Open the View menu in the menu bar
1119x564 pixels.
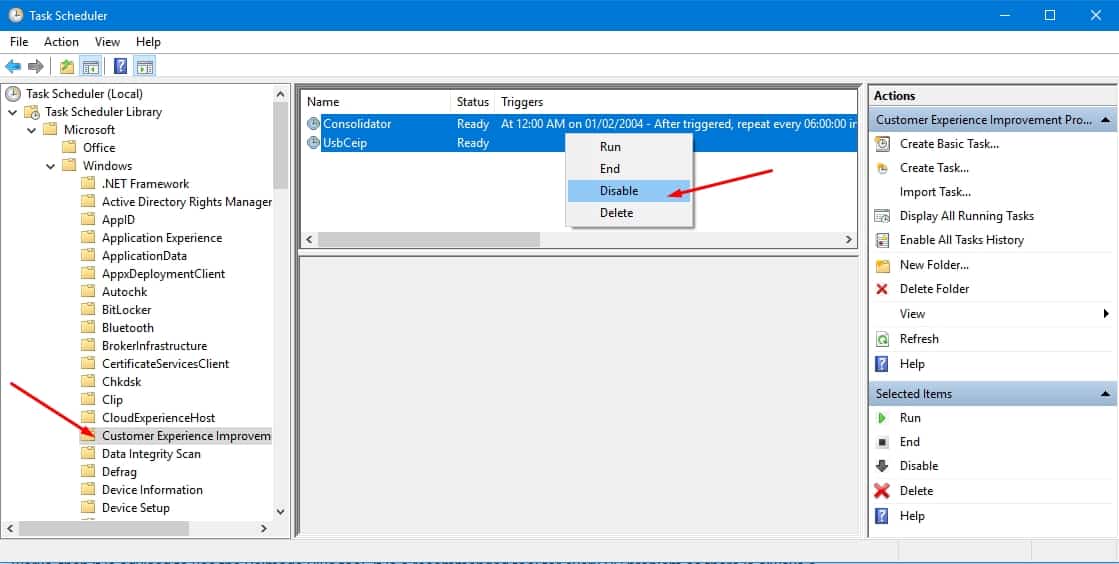(107, 42)
